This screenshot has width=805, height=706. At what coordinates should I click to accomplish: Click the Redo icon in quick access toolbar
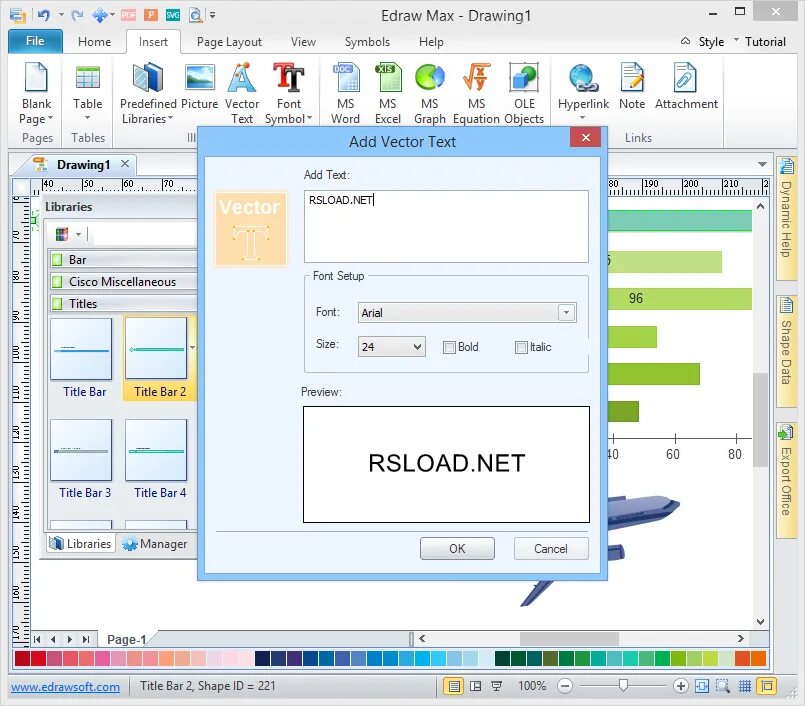coord(77,15)
